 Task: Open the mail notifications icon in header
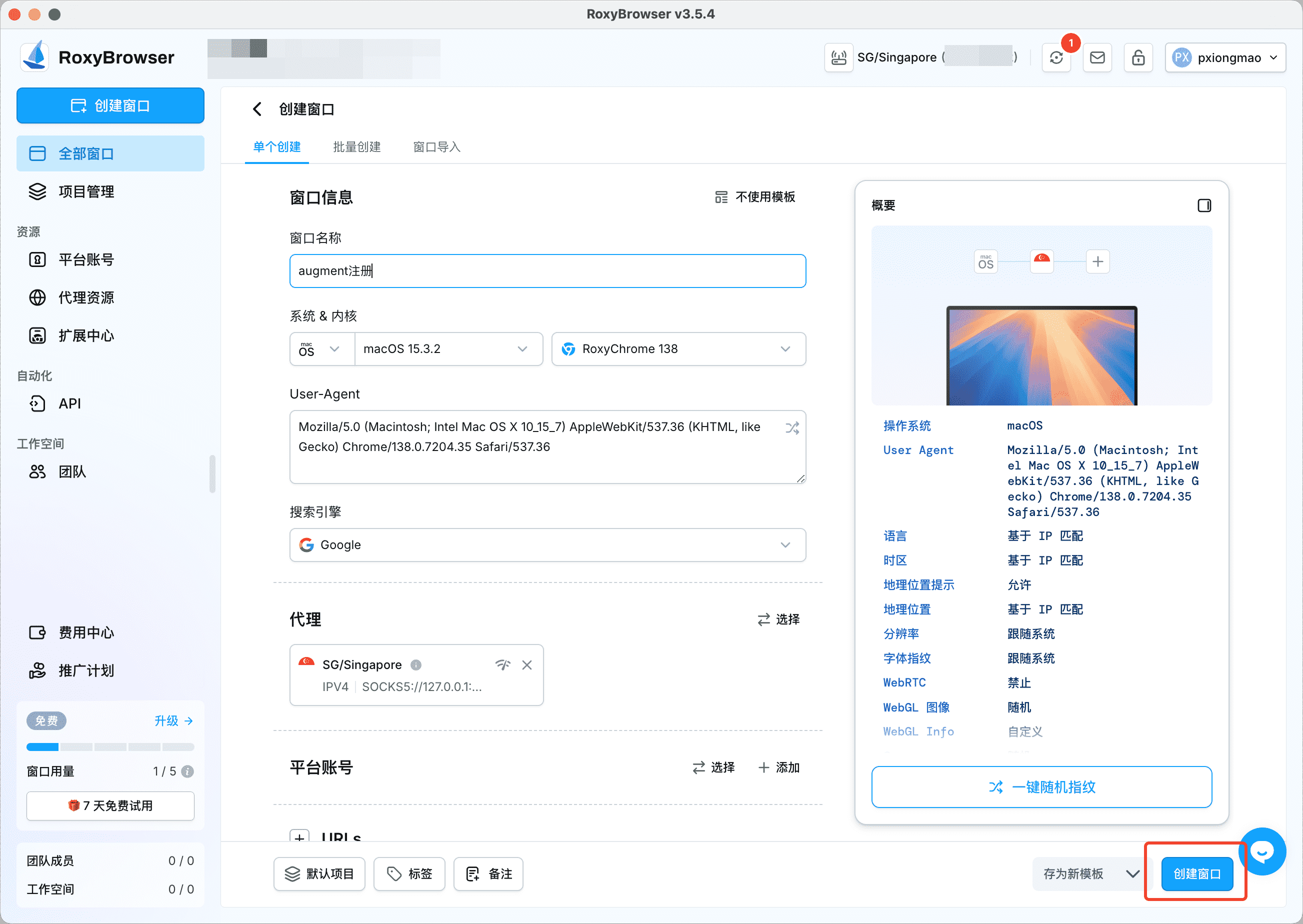pyautogui.click(x=1097, y=57)
